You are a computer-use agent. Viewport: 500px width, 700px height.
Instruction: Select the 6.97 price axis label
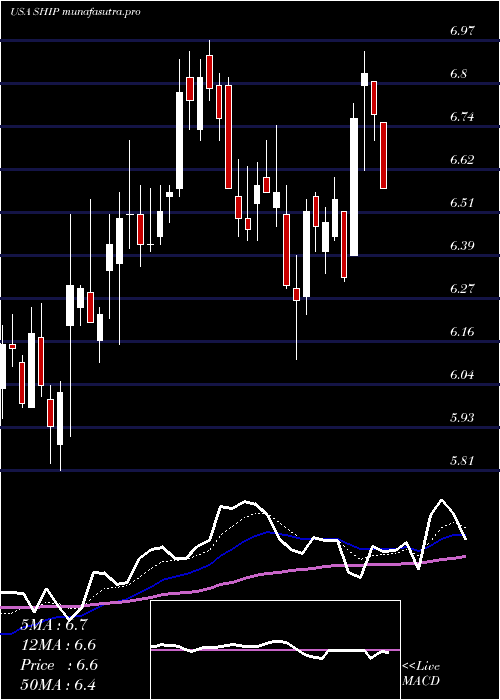tap(463, 31)
